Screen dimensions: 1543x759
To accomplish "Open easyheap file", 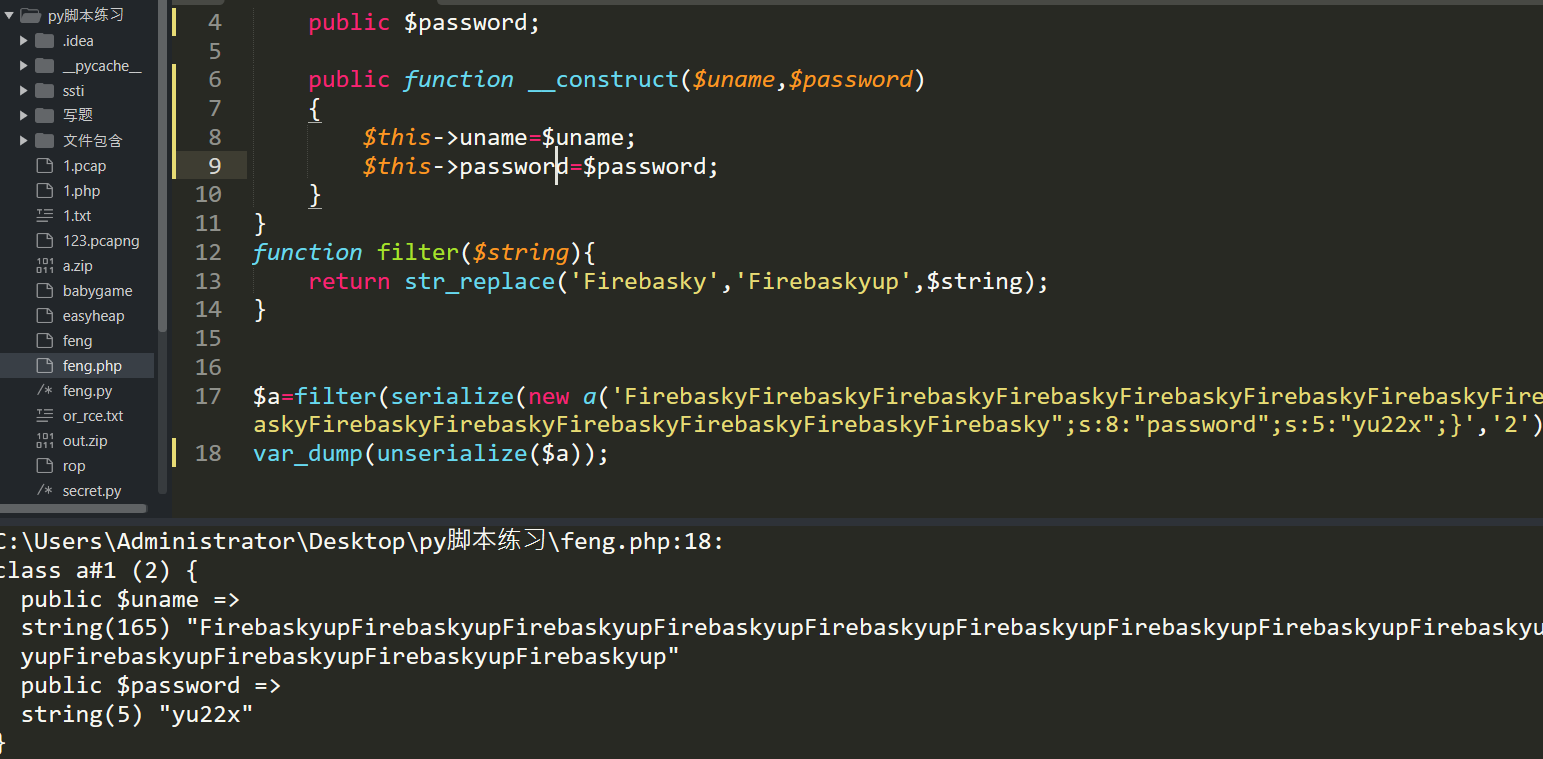I will tap(93, 316).
